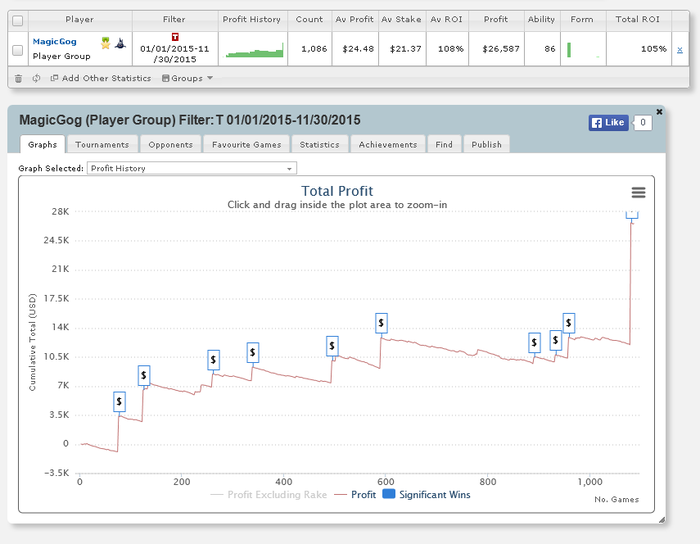
Task: Click the refresh icon beside trash
Action: point(36,79)
